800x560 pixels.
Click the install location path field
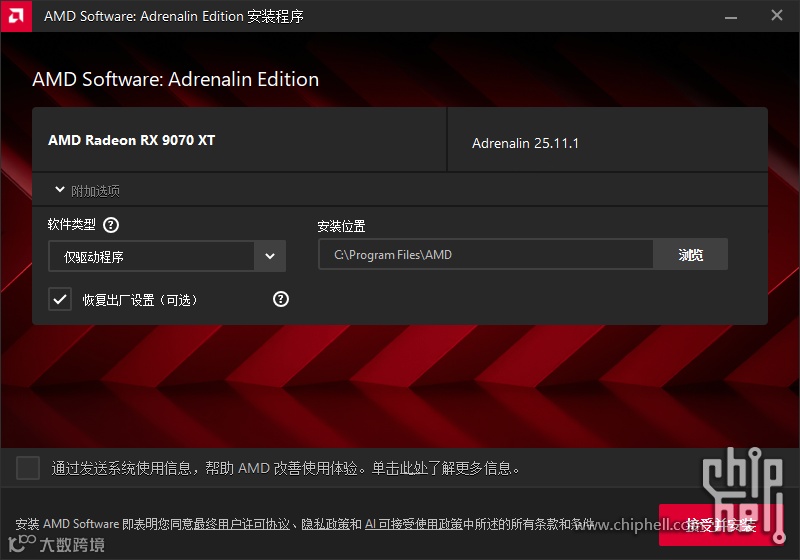[x=486, y=254]
